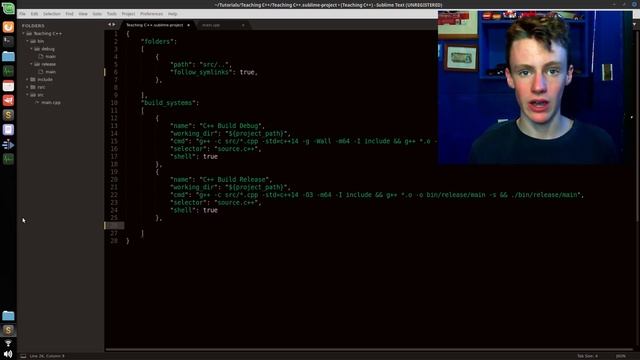Open the blue files folder near dock top

pos(8,56)
